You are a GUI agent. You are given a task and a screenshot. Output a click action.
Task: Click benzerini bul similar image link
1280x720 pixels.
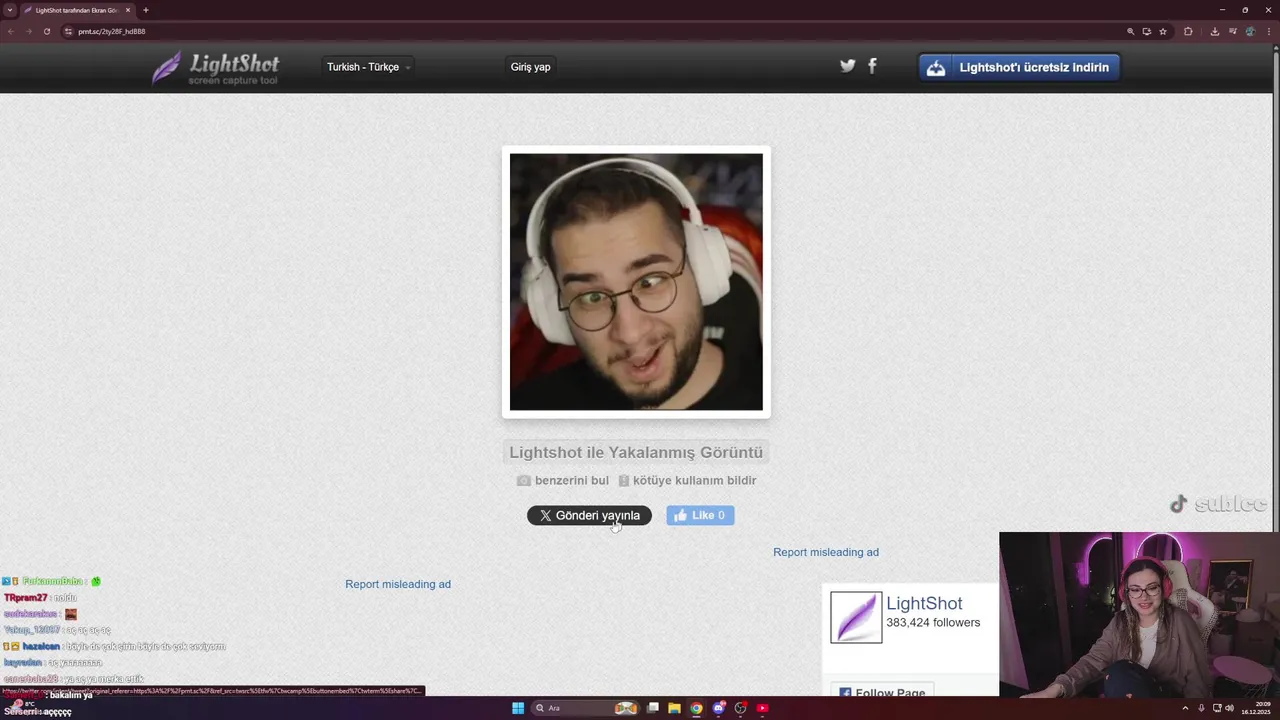coord(563,480)
